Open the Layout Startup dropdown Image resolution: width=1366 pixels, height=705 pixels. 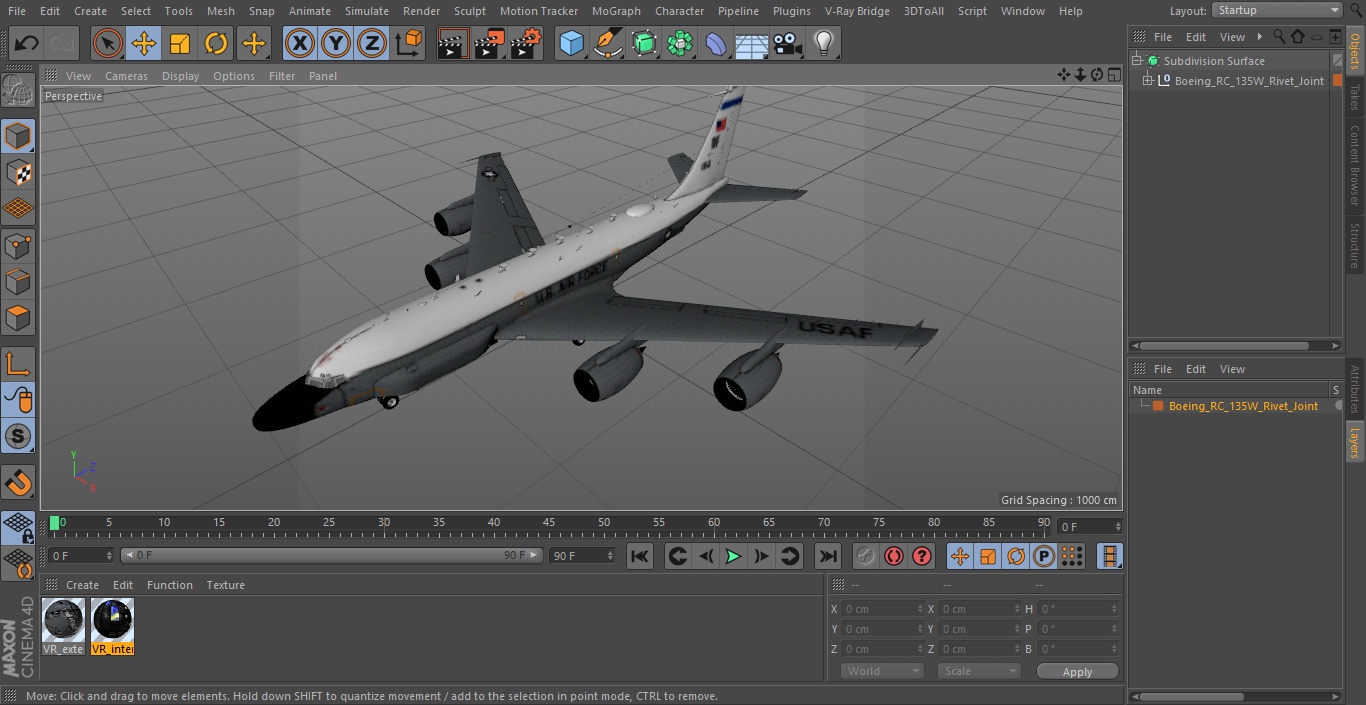1277,10
